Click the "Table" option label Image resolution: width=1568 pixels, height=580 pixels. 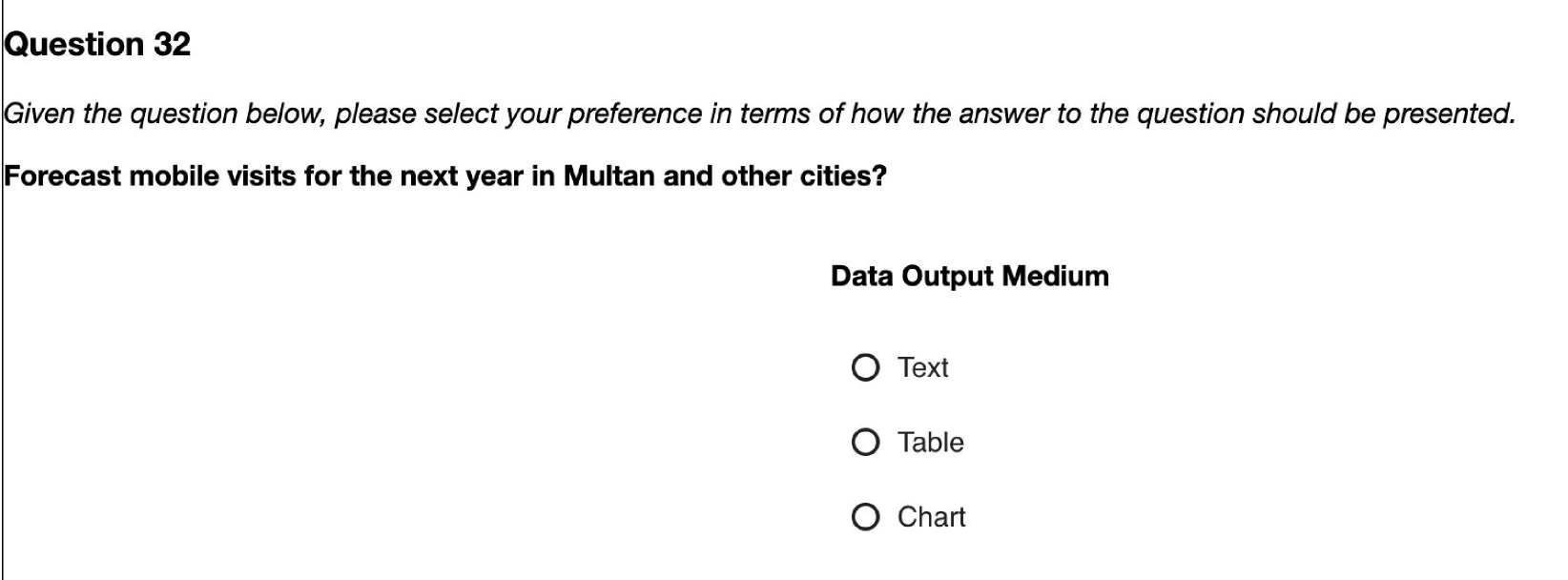coord(930,442)
